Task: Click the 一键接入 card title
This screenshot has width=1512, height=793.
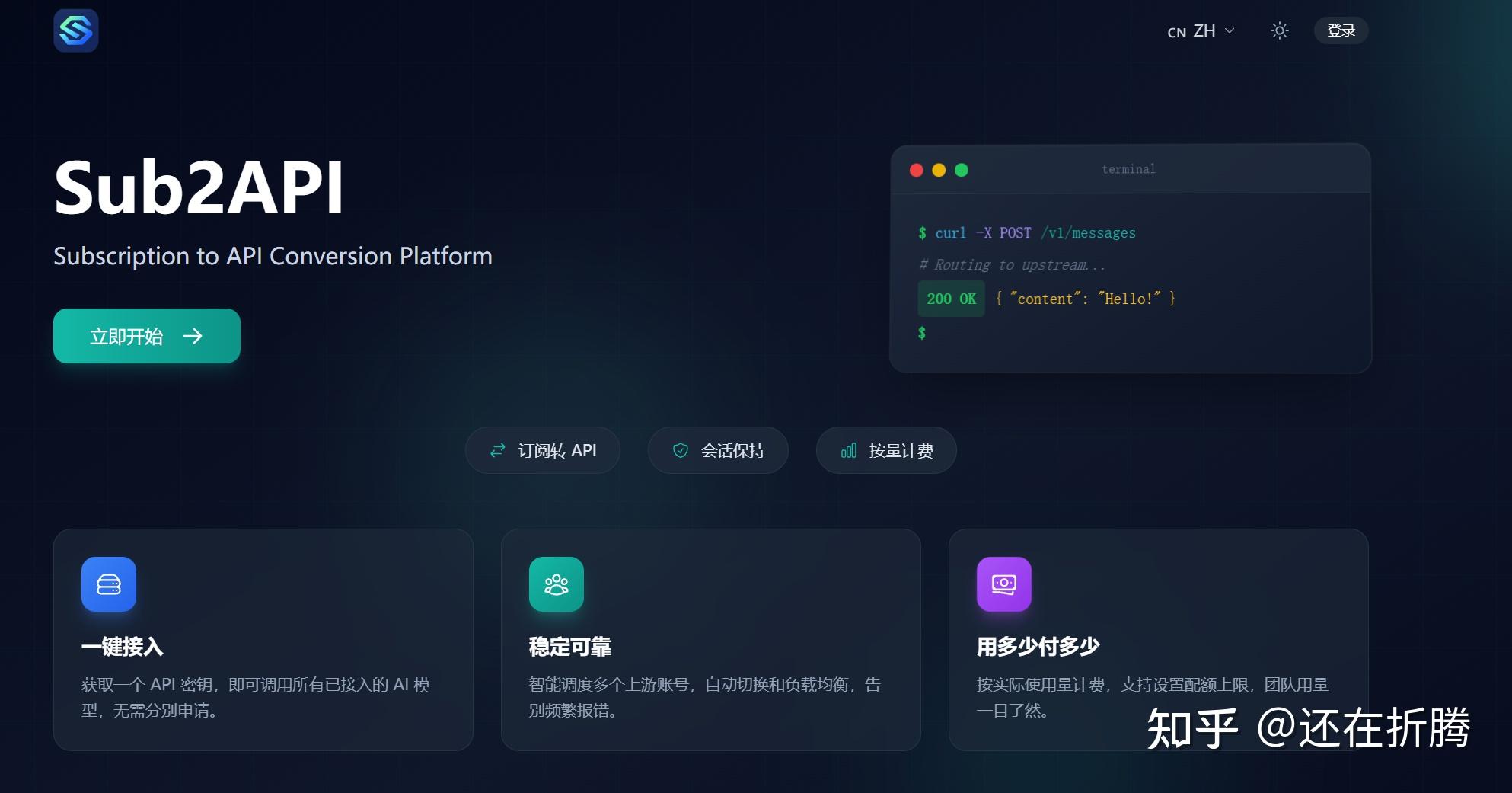Action: (122, 647)
